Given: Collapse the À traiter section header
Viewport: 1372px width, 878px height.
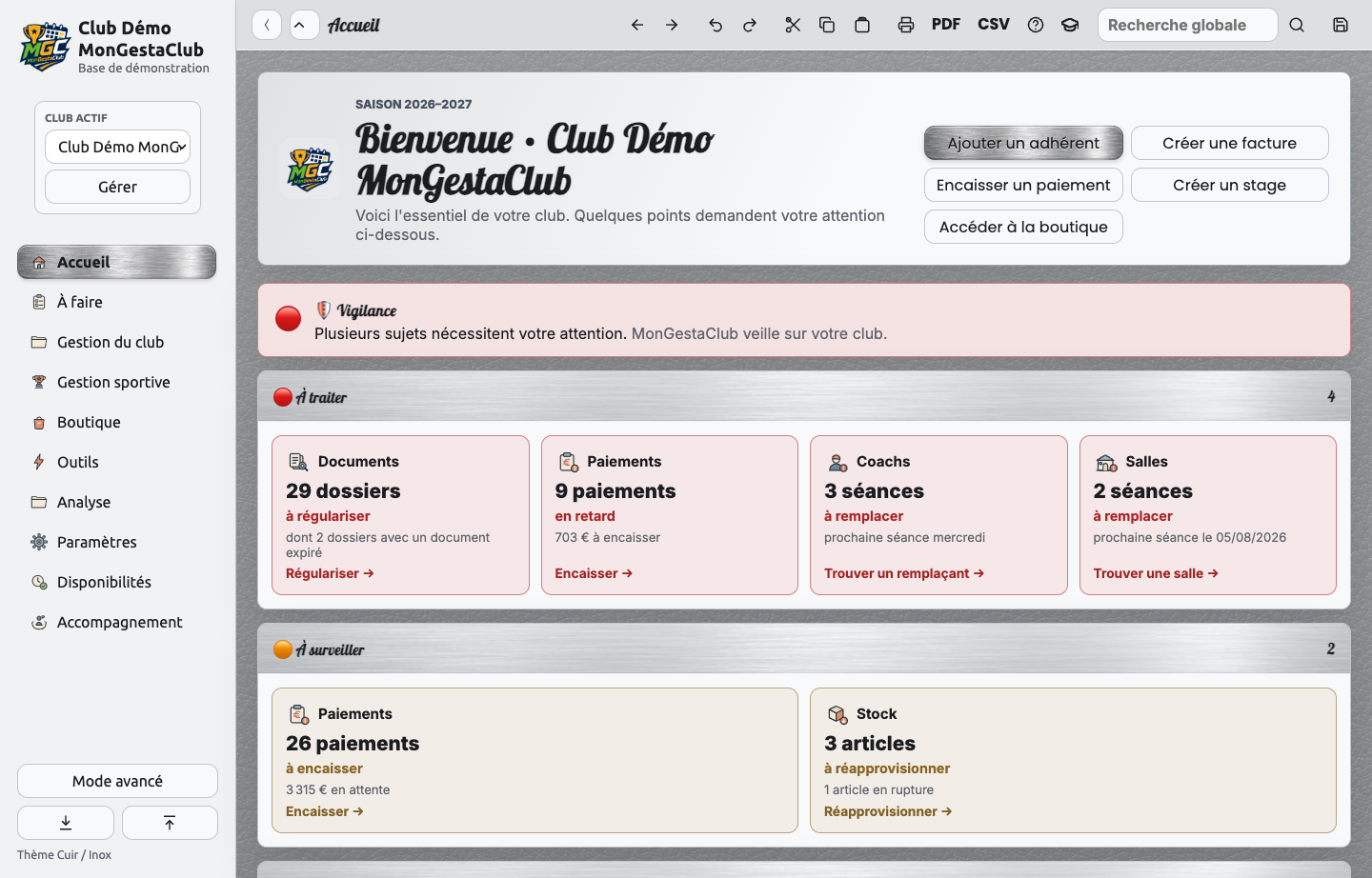Looking at the screenshot, I should pos(804,396).
